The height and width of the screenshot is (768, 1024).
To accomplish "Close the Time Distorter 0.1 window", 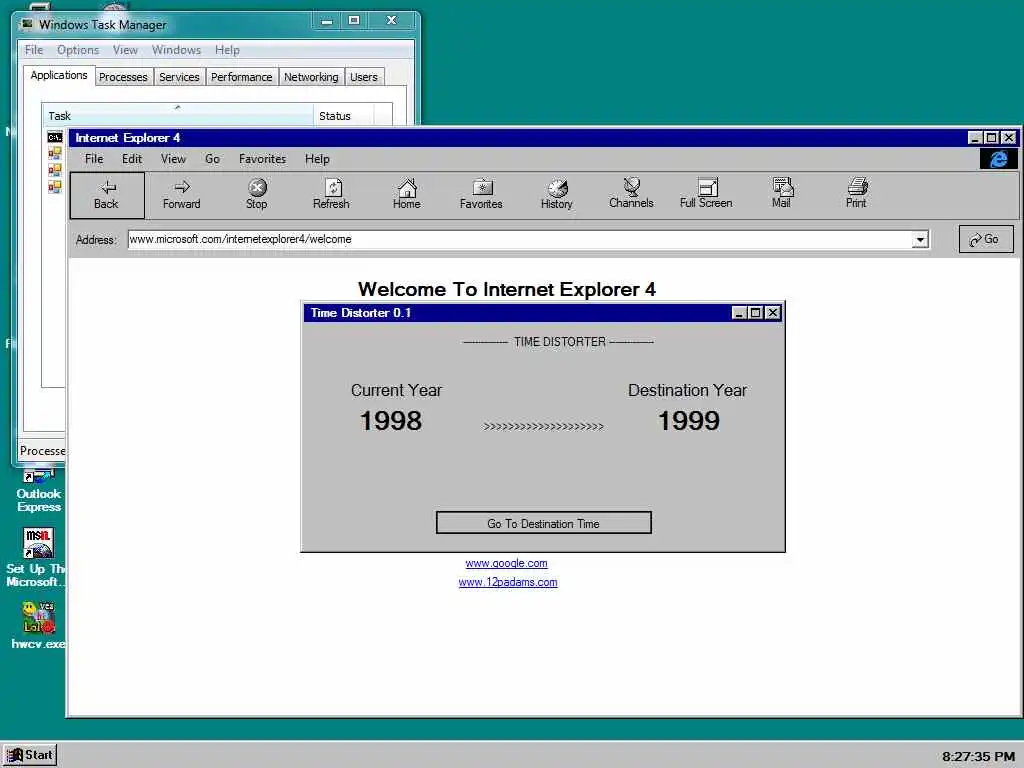I will click(x=773, y=313).
